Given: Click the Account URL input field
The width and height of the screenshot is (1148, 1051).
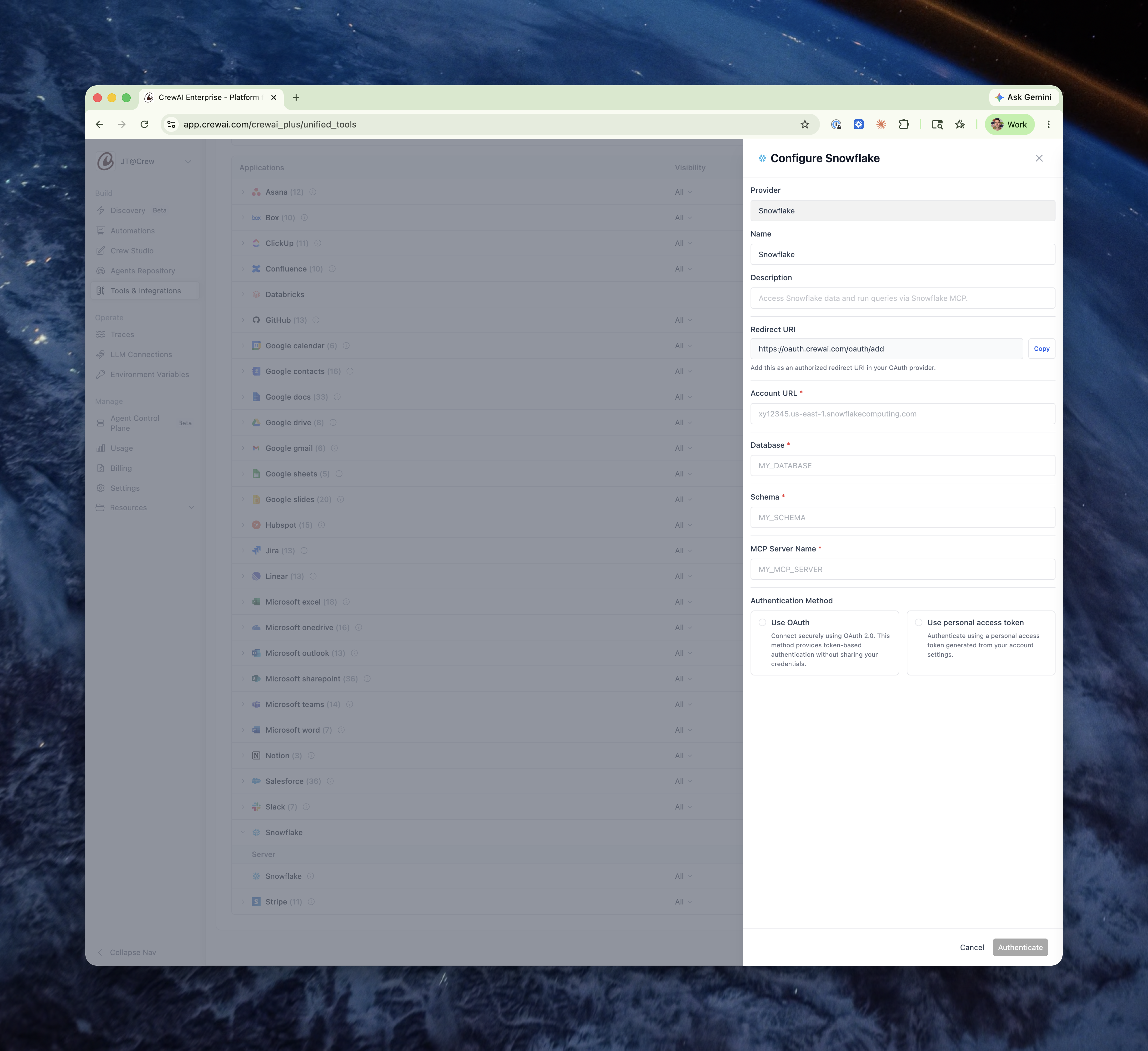Looking at the screenshot, I should point(903,413).
